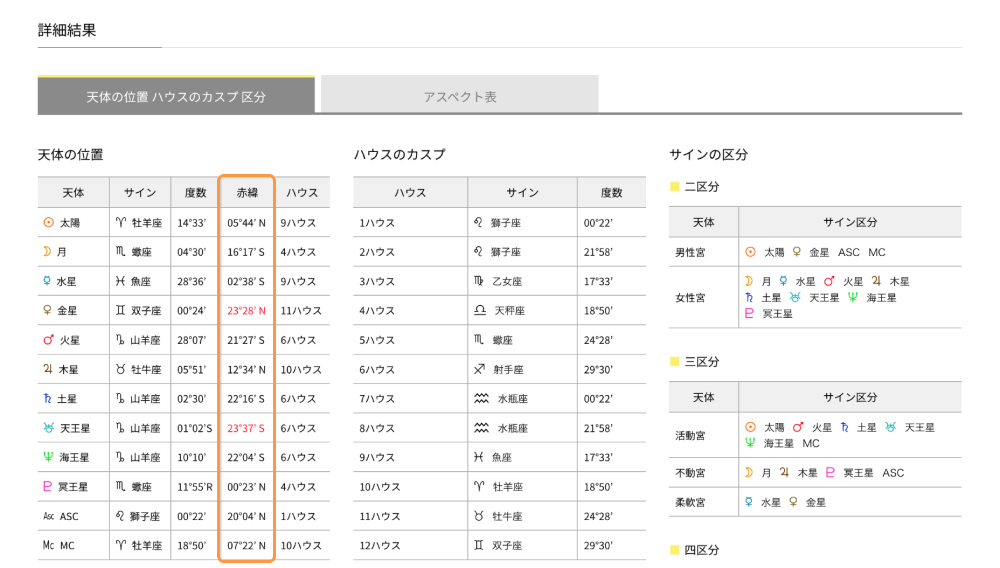This screenshot has height=568, width=1000.
Task: Click the Virgo glyph in the 3ハウス cusp row
Action: click(x=479, y=281)
